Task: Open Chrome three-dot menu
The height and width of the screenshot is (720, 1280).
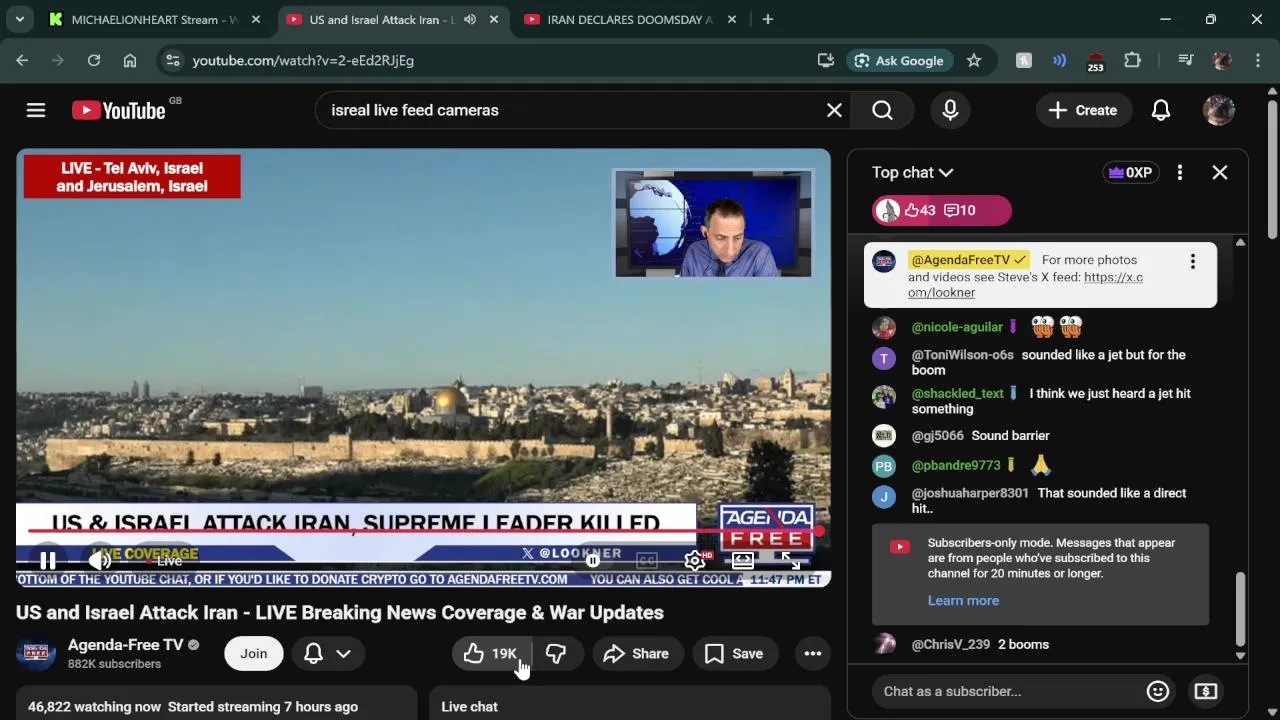Action: point(1258,60)
